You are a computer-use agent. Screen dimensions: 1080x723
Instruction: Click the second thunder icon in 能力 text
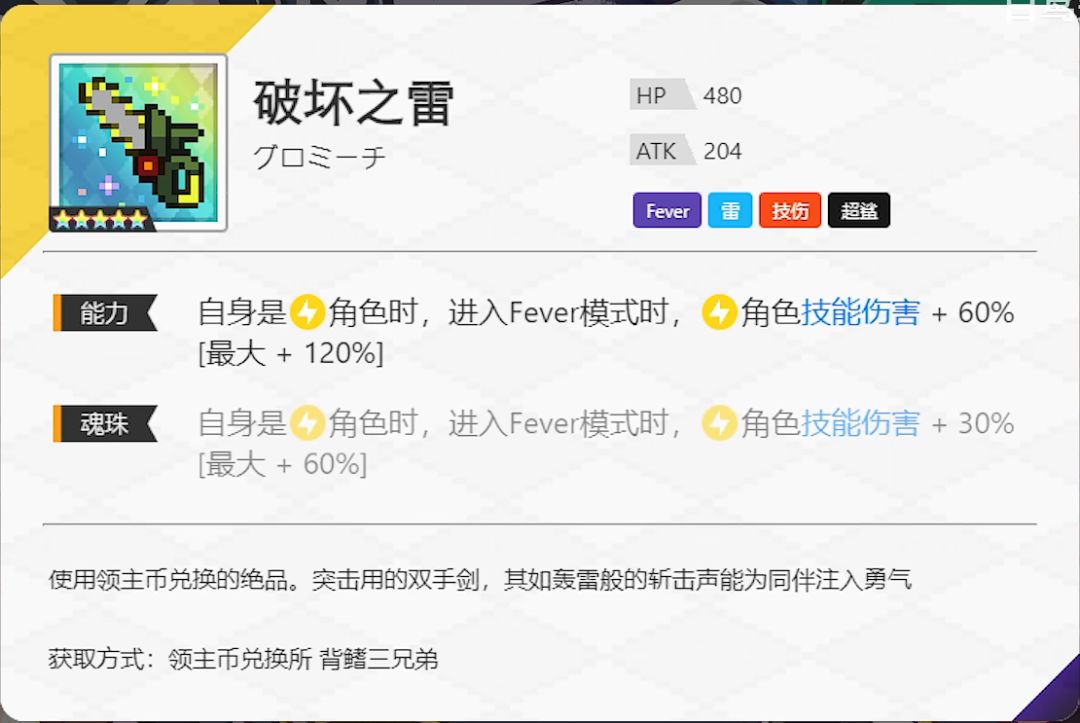[719, 313]
